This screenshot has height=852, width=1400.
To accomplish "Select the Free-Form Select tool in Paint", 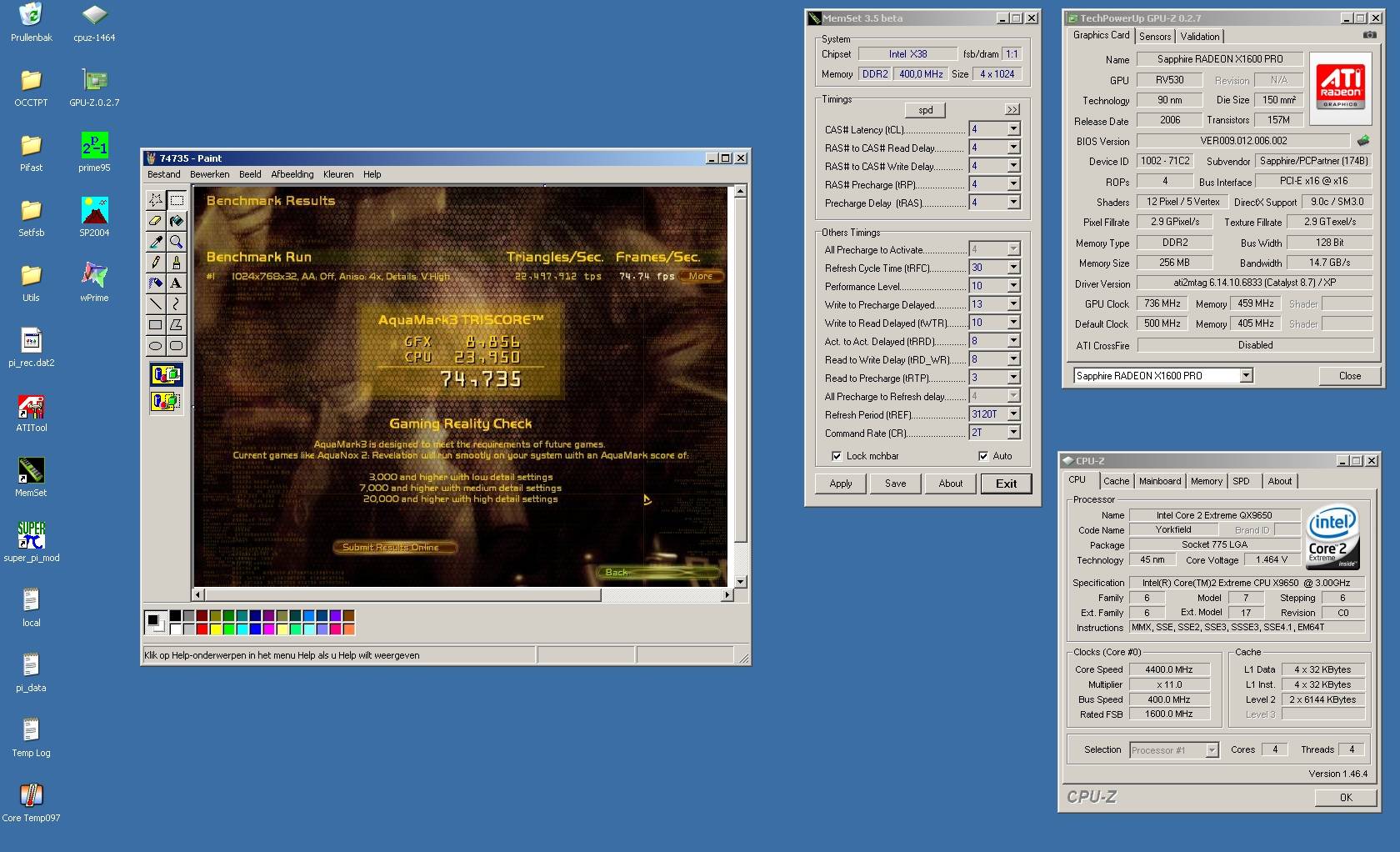I will (156, 200).
